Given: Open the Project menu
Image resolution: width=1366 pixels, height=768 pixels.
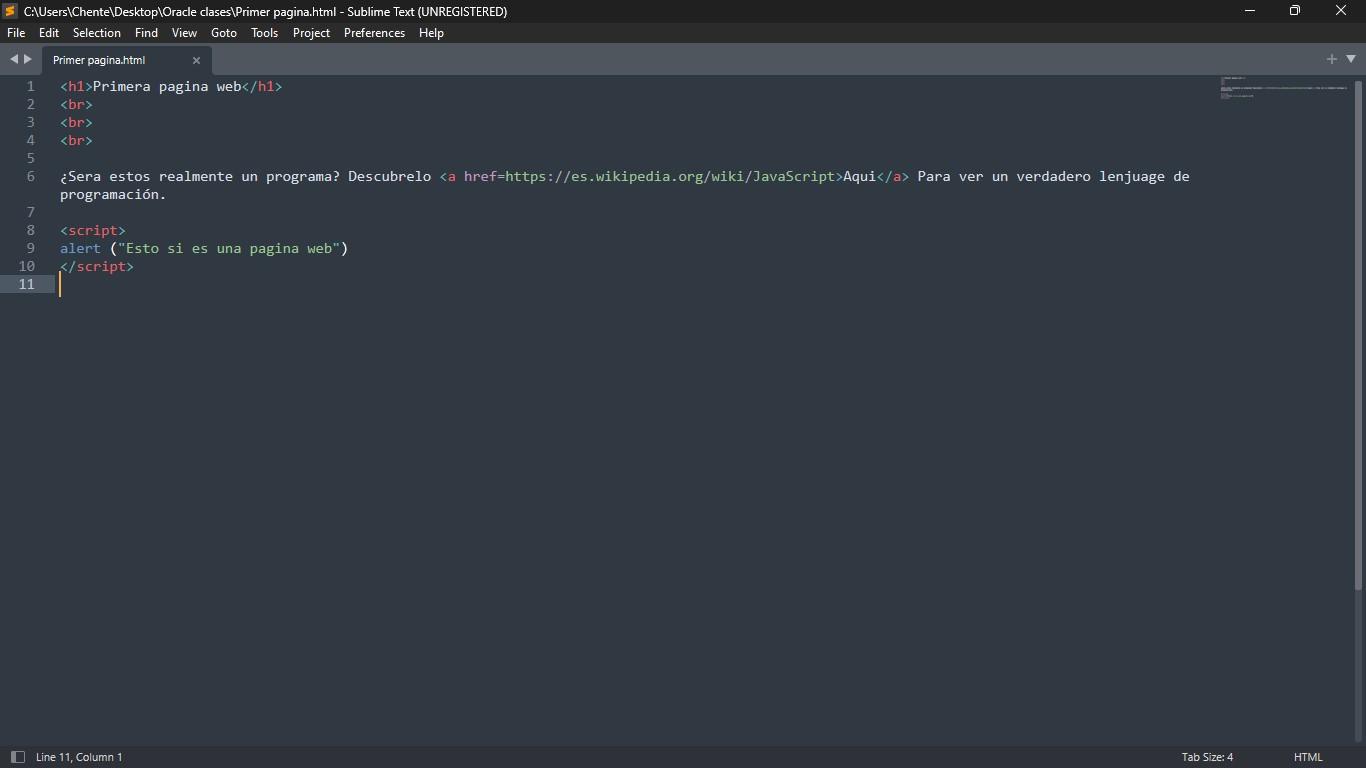Looking at the screenshot, I should click(x=311, y=33).
